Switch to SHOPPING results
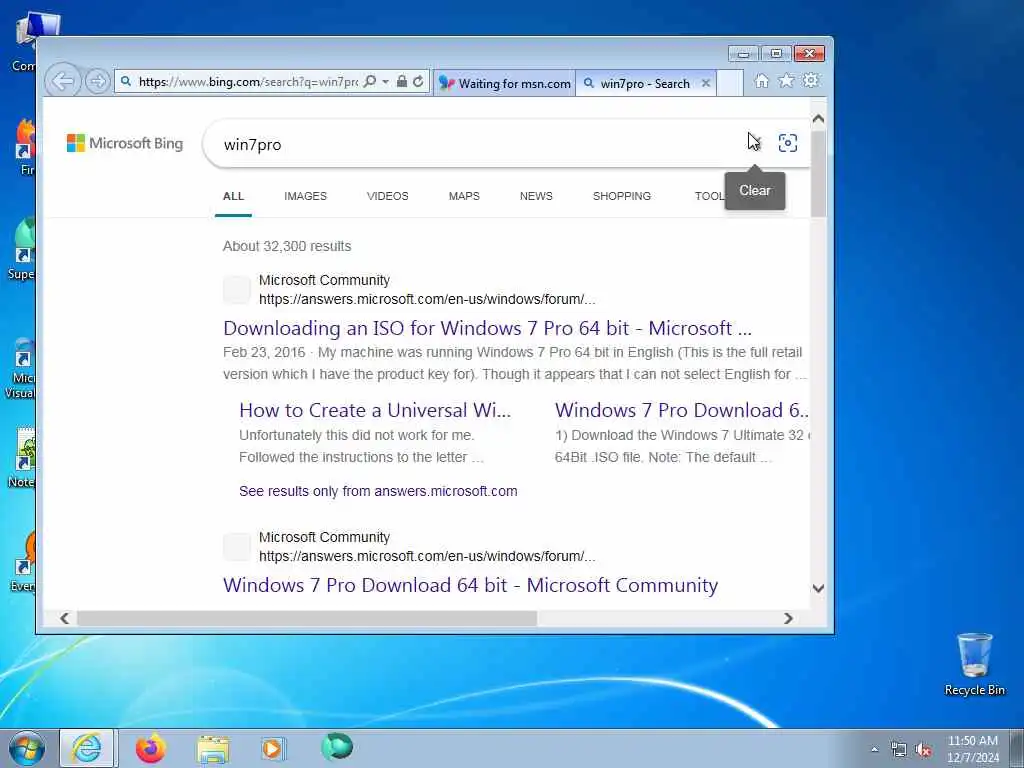This screenshot has width=1024, height=768. click(622, 196)
